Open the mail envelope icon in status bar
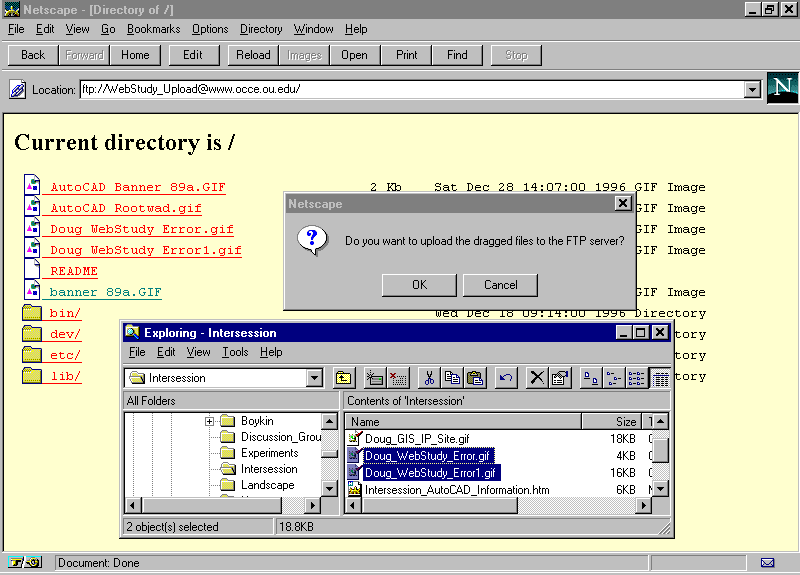800x575 pixels. 767,563
